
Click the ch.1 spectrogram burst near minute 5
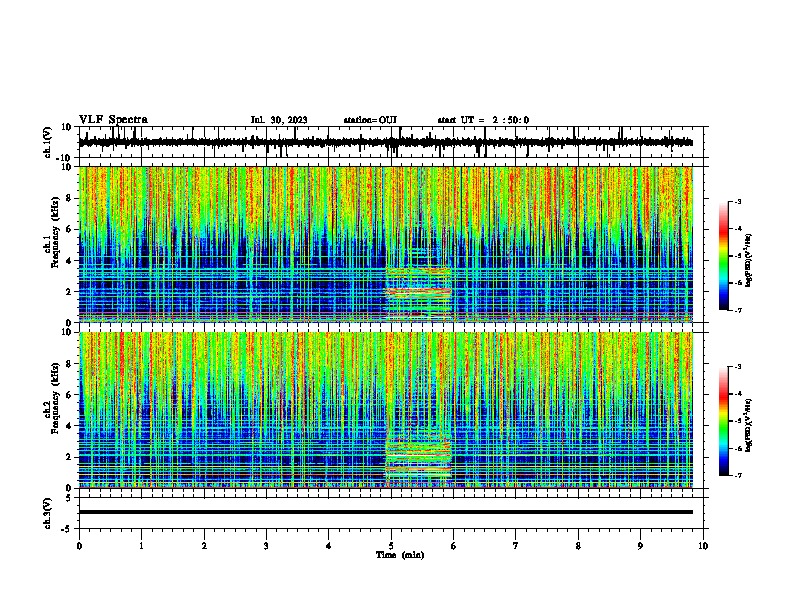click(418, 293)
